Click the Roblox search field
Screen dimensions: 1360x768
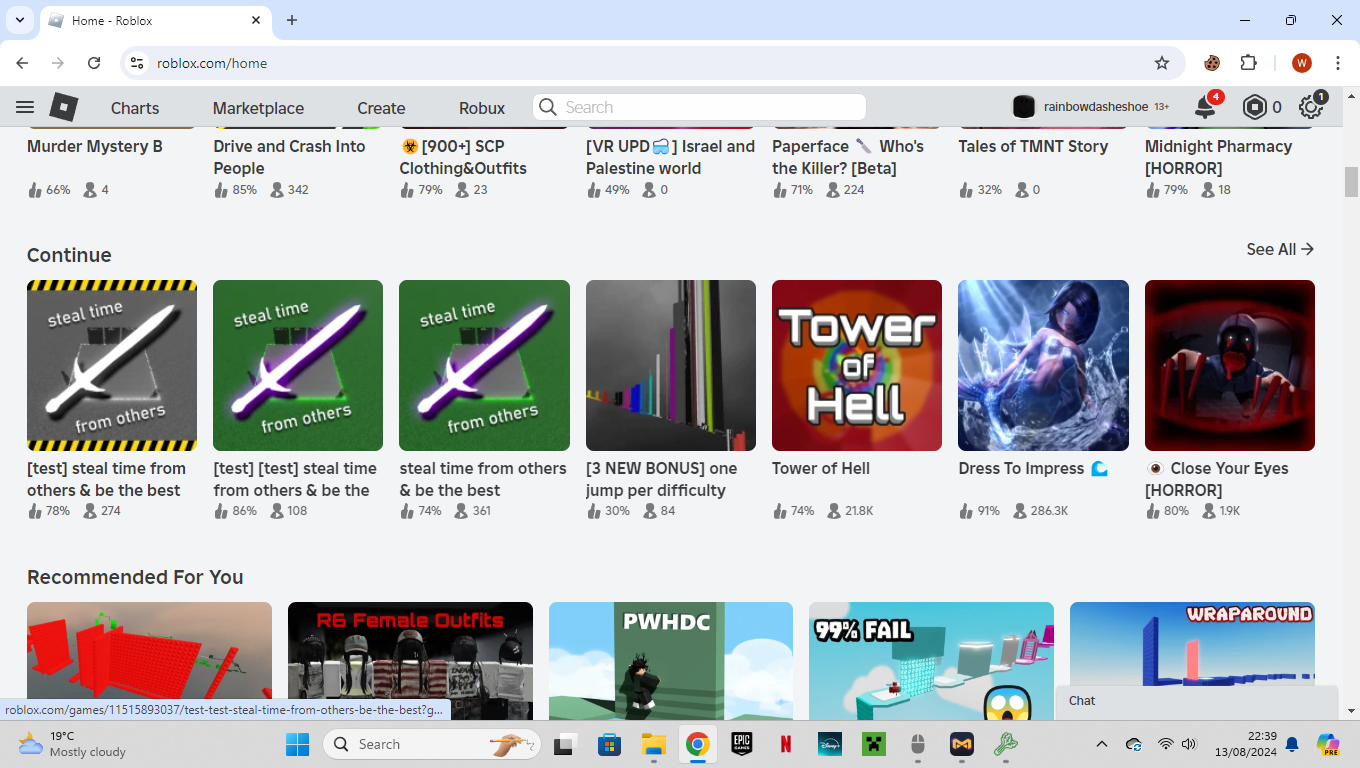(699, 107)
